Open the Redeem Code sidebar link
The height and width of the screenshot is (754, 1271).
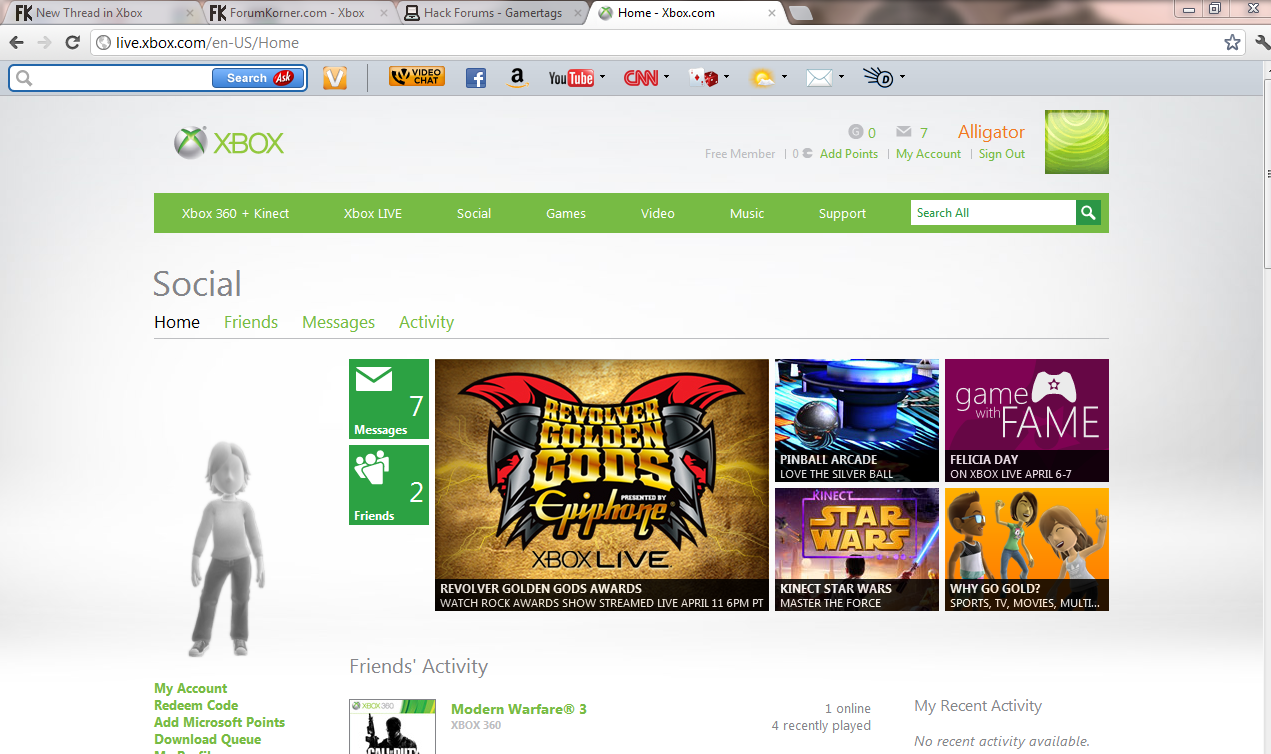[196, 705]
